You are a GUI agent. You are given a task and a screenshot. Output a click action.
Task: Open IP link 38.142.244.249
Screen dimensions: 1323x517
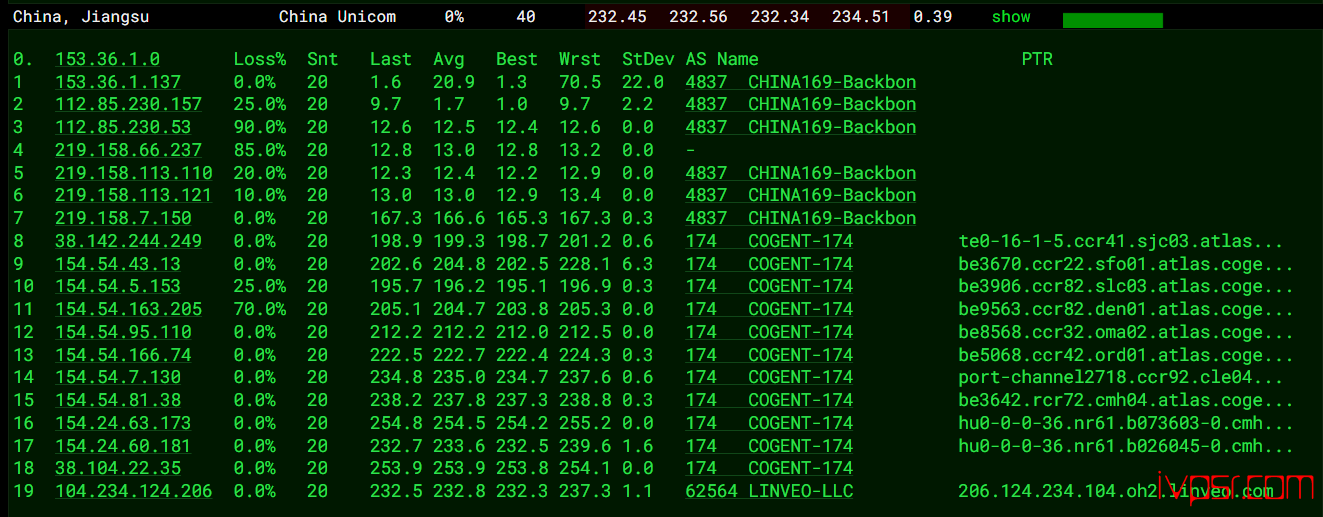pos(128,241)
